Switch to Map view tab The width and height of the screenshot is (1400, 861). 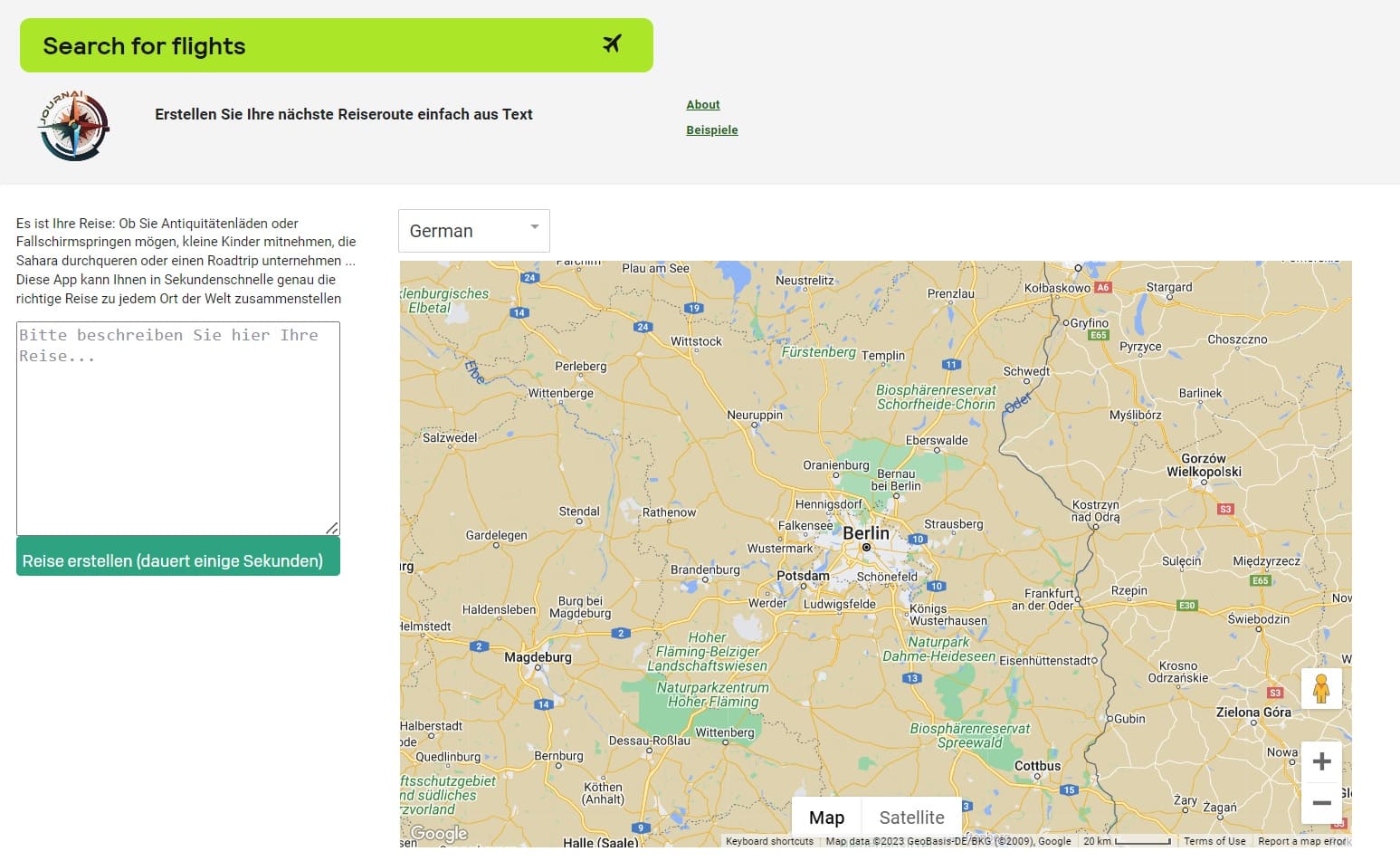(826, 818)
